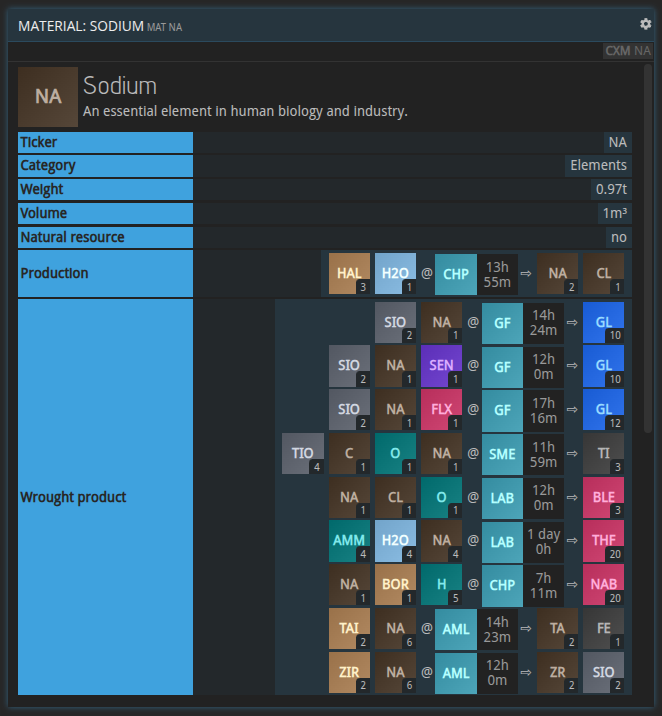Click the NA output in the Production row
Image resolution: width=662 pixels, height=716 pixels.
click(x=557, y=274)
